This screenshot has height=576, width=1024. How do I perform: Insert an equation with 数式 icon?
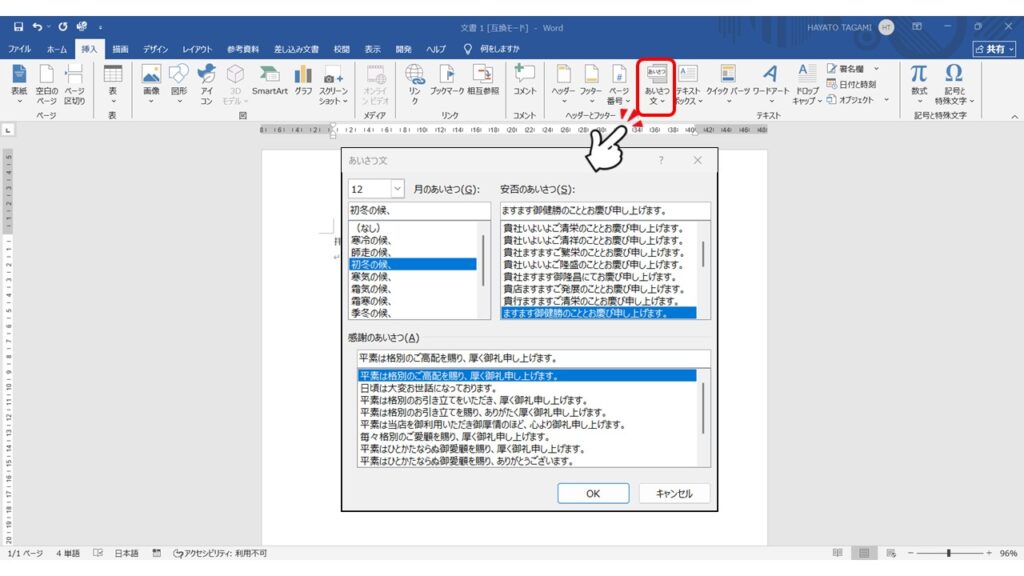click(918, 78)
